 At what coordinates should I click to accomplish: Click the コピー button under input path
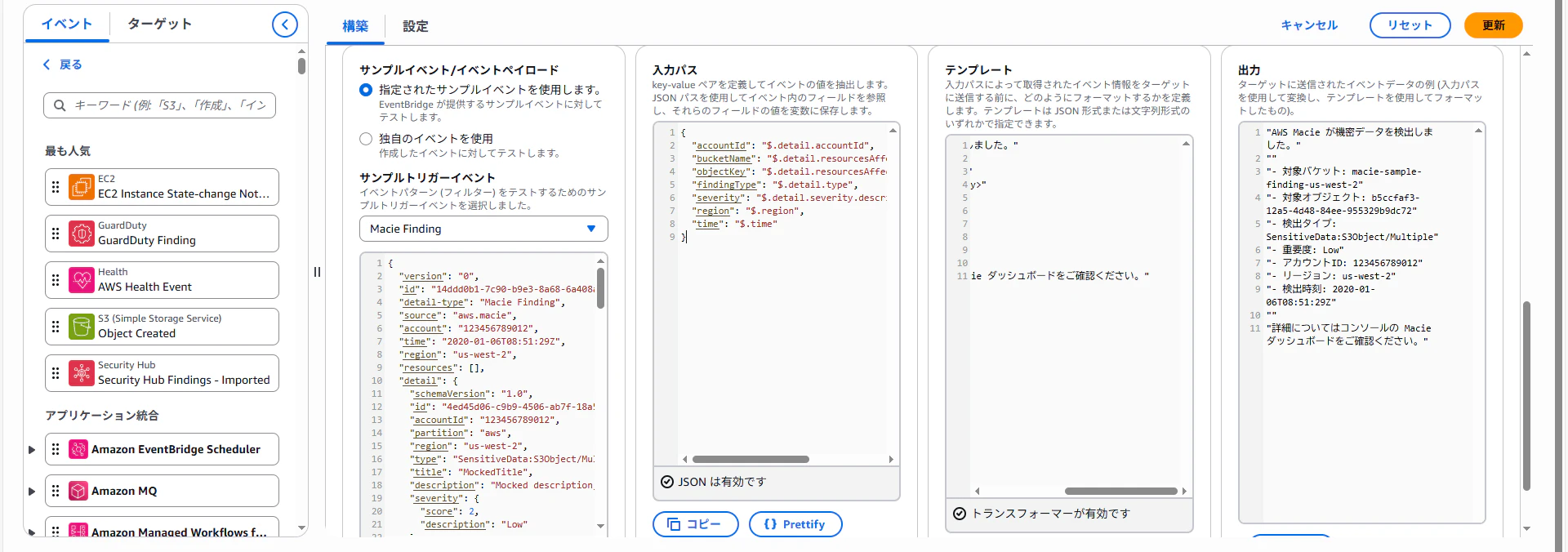pos(696,524)
